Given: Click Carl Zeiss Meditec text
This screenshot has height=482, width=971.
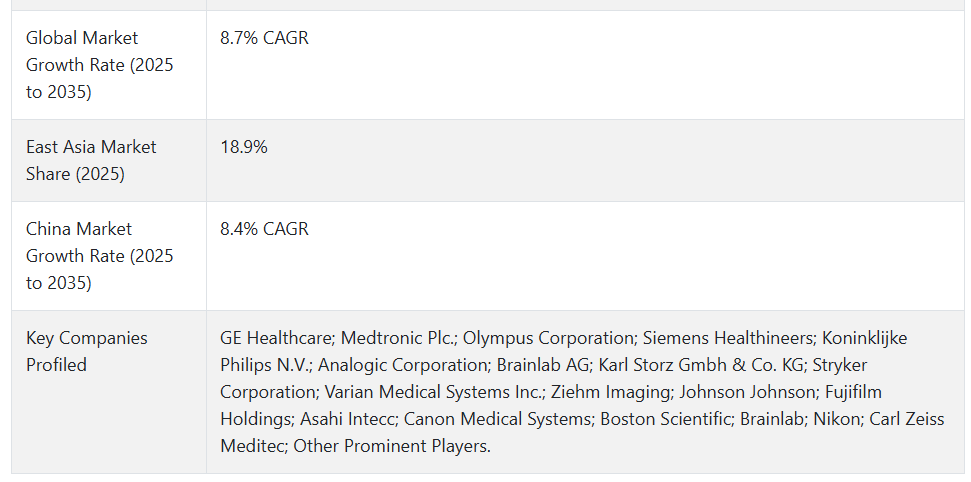Looking at the screenshot, I should click(x=582, y=432).
